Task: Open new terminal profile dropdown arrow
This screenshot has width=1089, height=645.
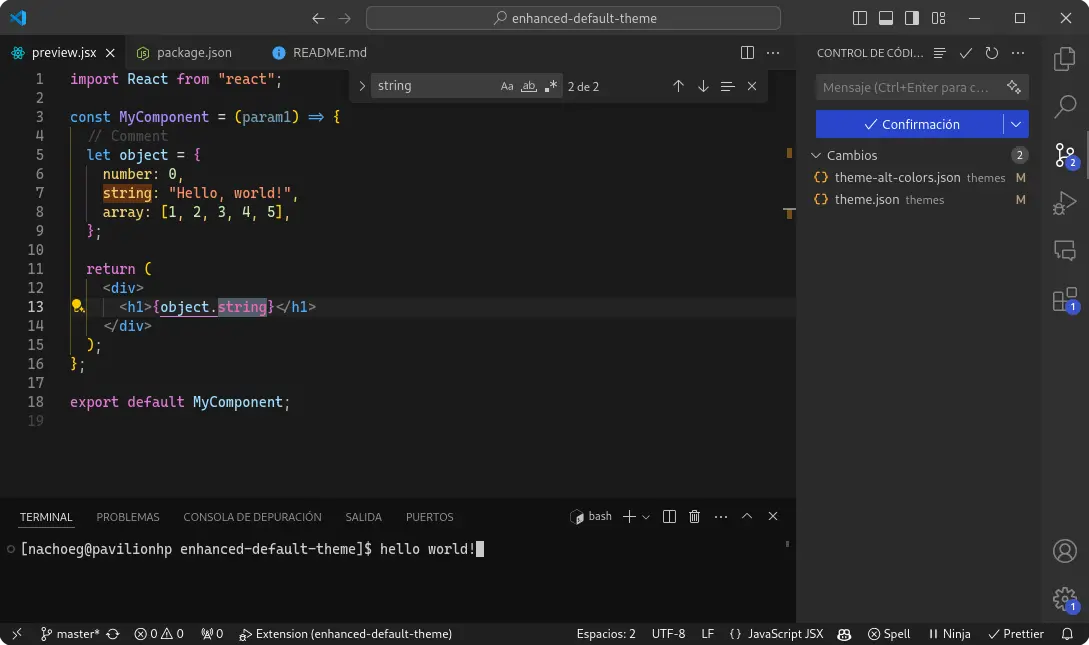Action: 646,517
